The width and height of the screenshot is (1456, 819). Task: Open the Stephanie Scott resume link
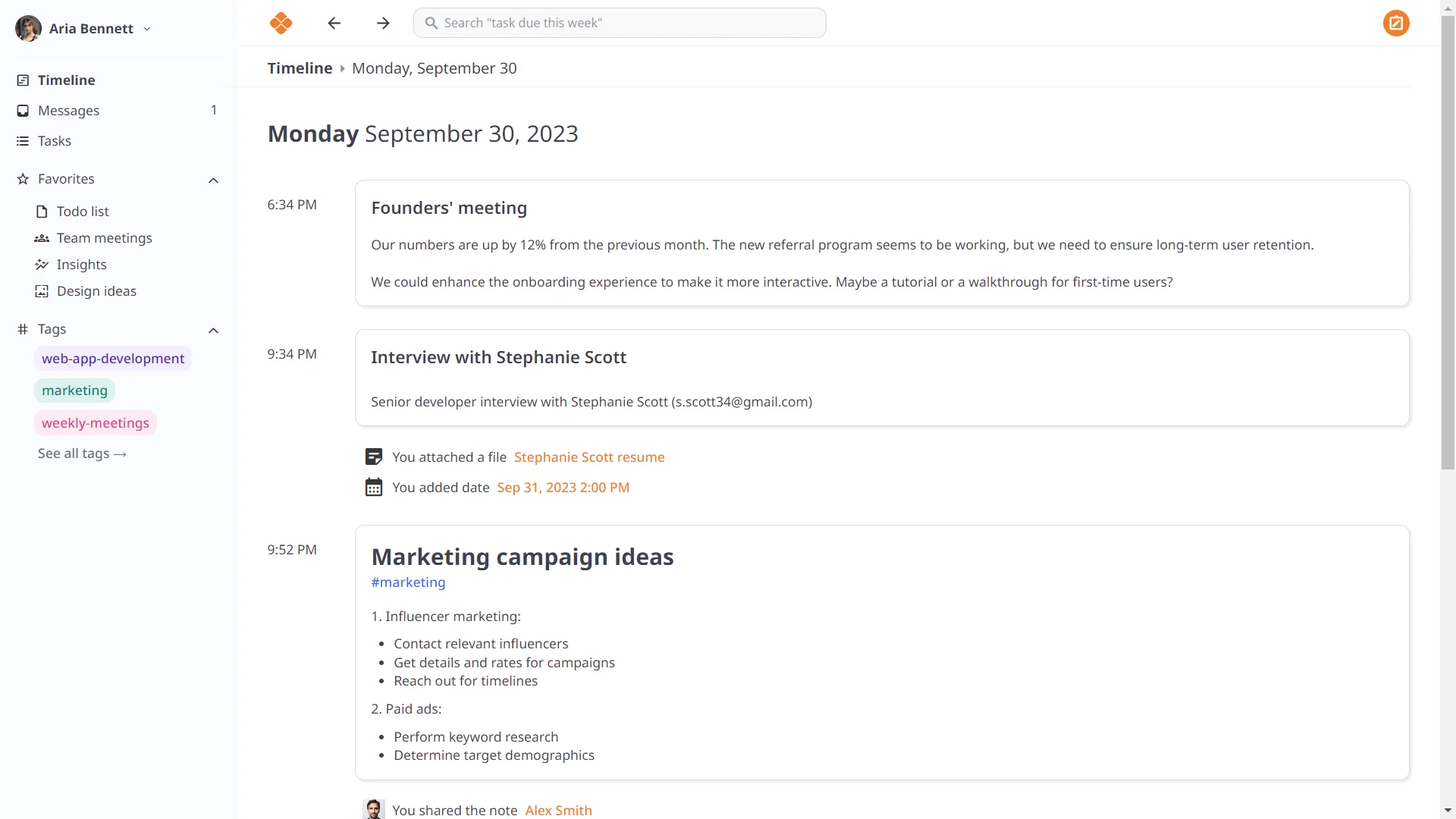coord(589,457)
